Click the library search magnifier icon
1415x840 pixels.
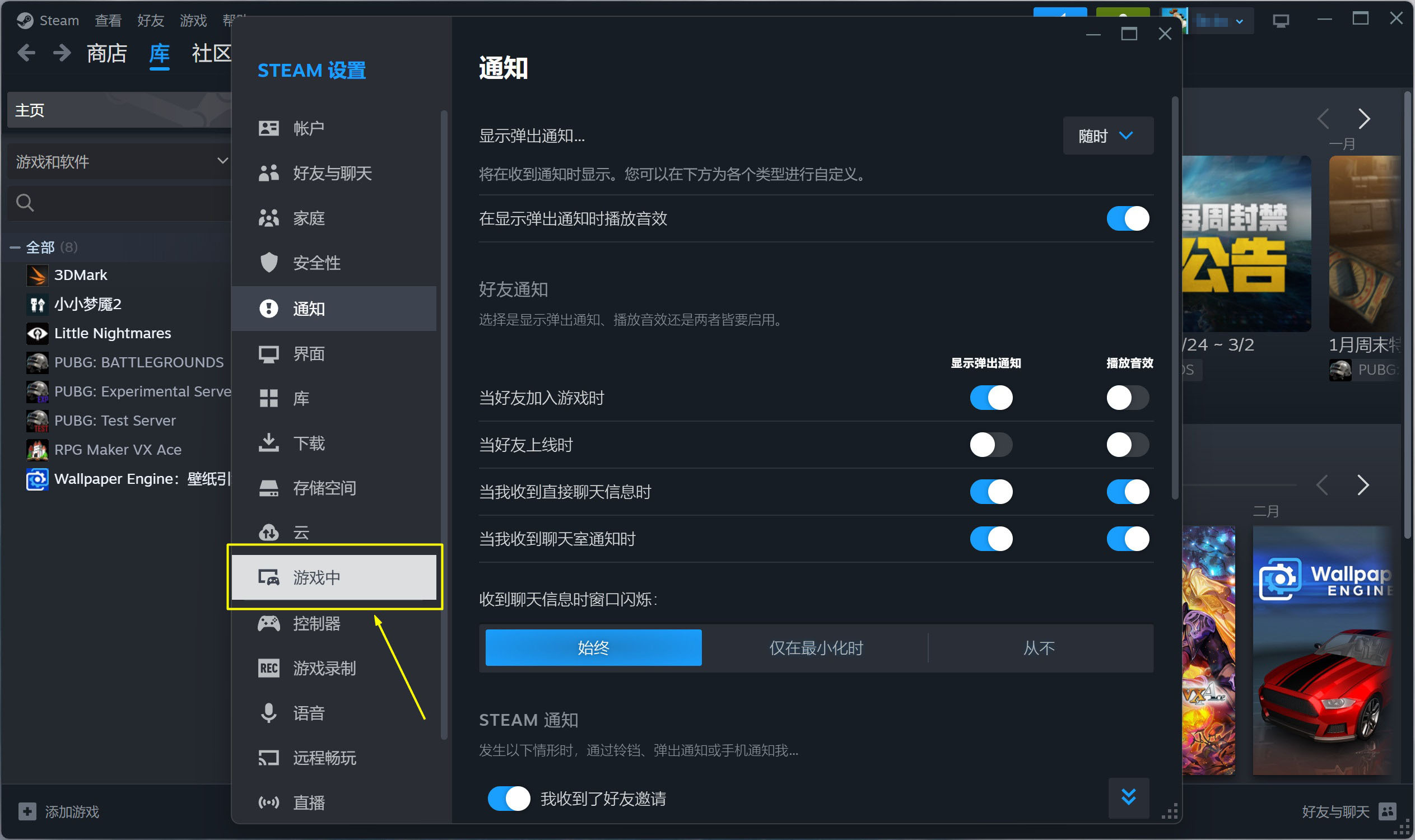(x=25, y=202)
